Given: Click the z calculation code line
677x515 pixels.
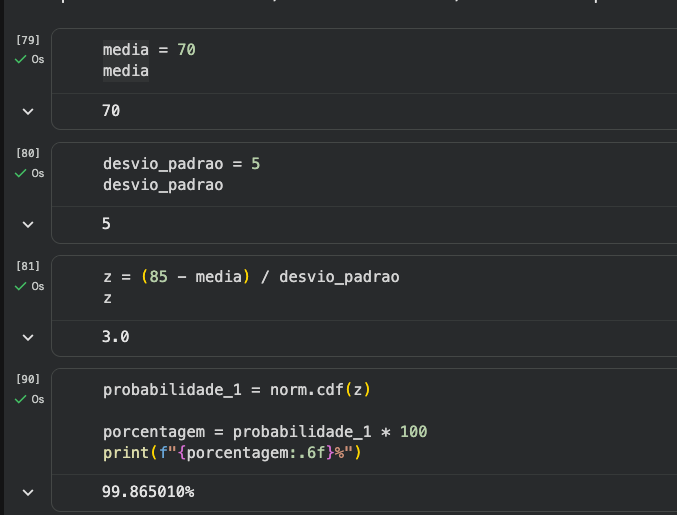Looking at the screenshot, I should (x=250, y=276).
